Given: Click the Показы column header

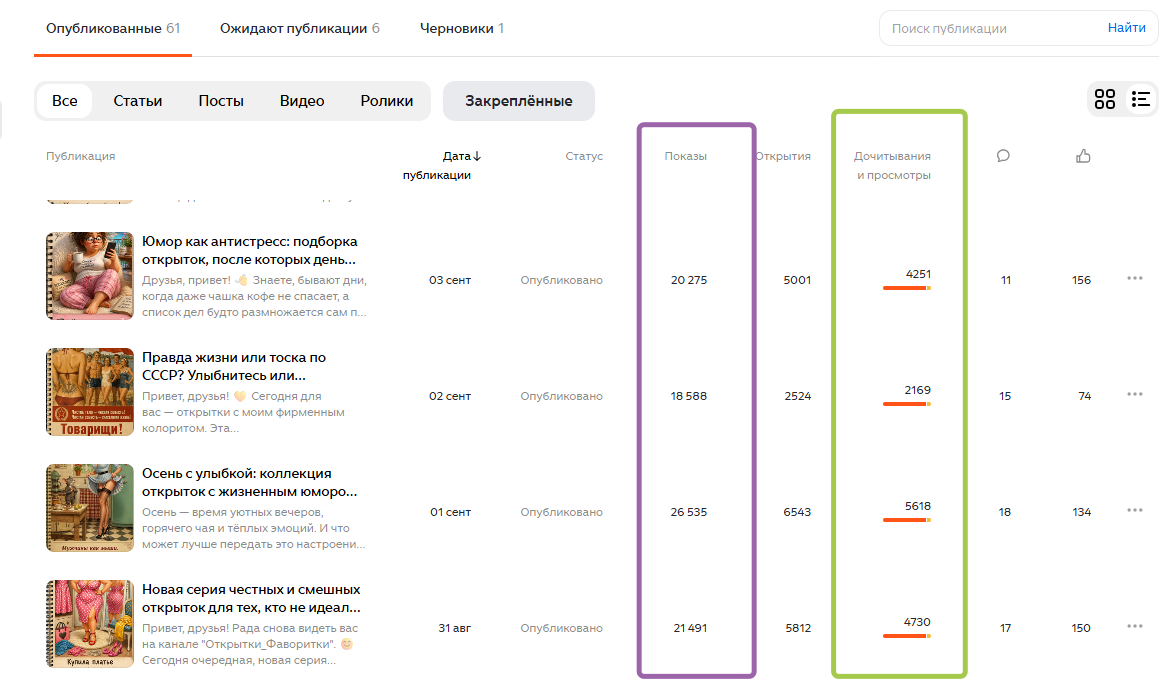Looking at the screenshot, I should pos(686,156).
